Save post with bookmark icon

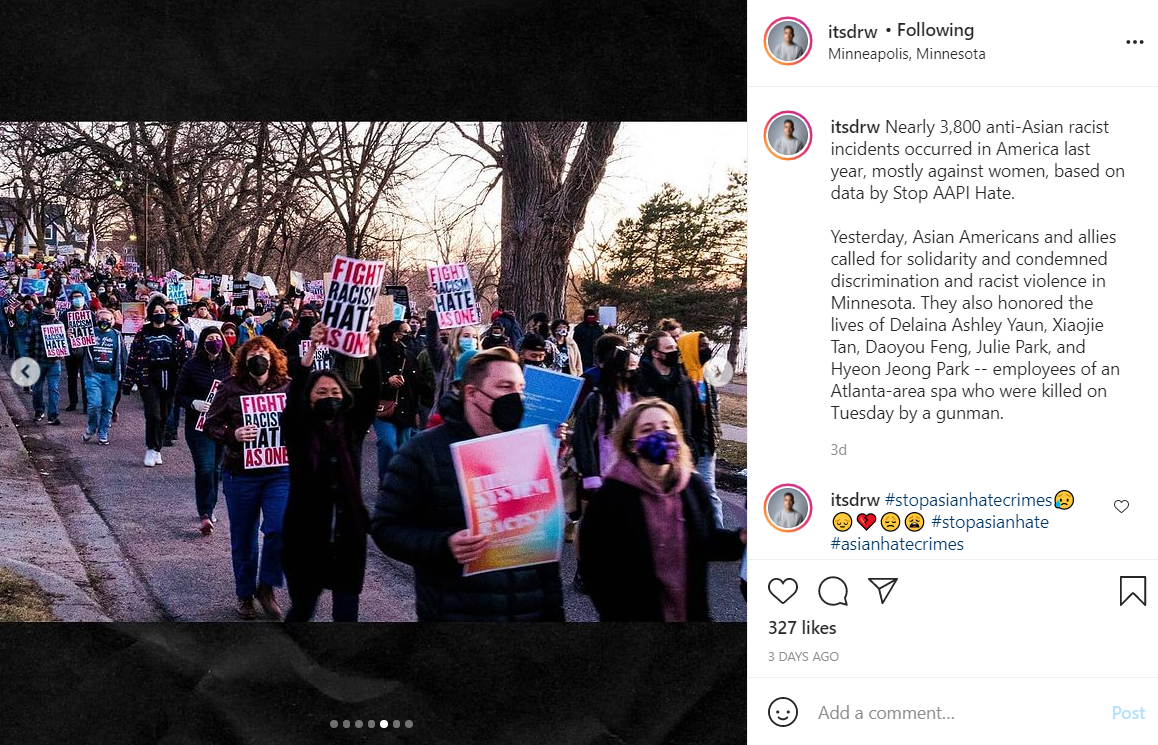click(x=1132, y=591)
